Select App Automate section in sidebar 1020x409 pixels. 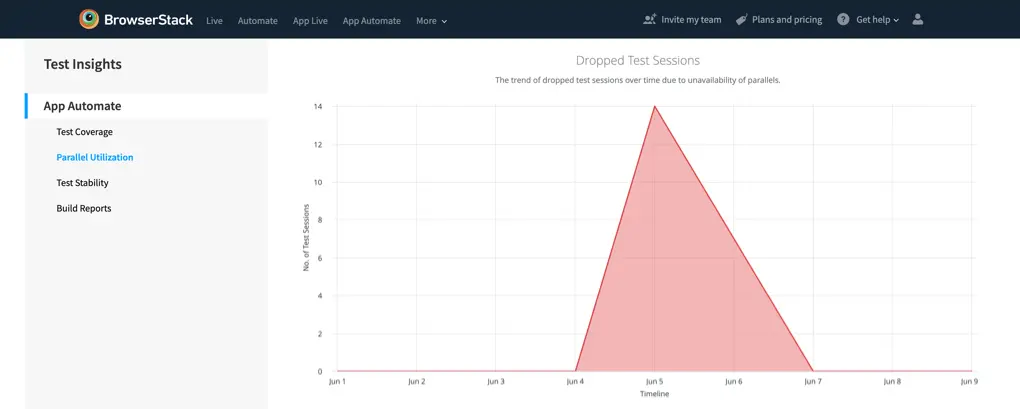[x=82, y=106]
